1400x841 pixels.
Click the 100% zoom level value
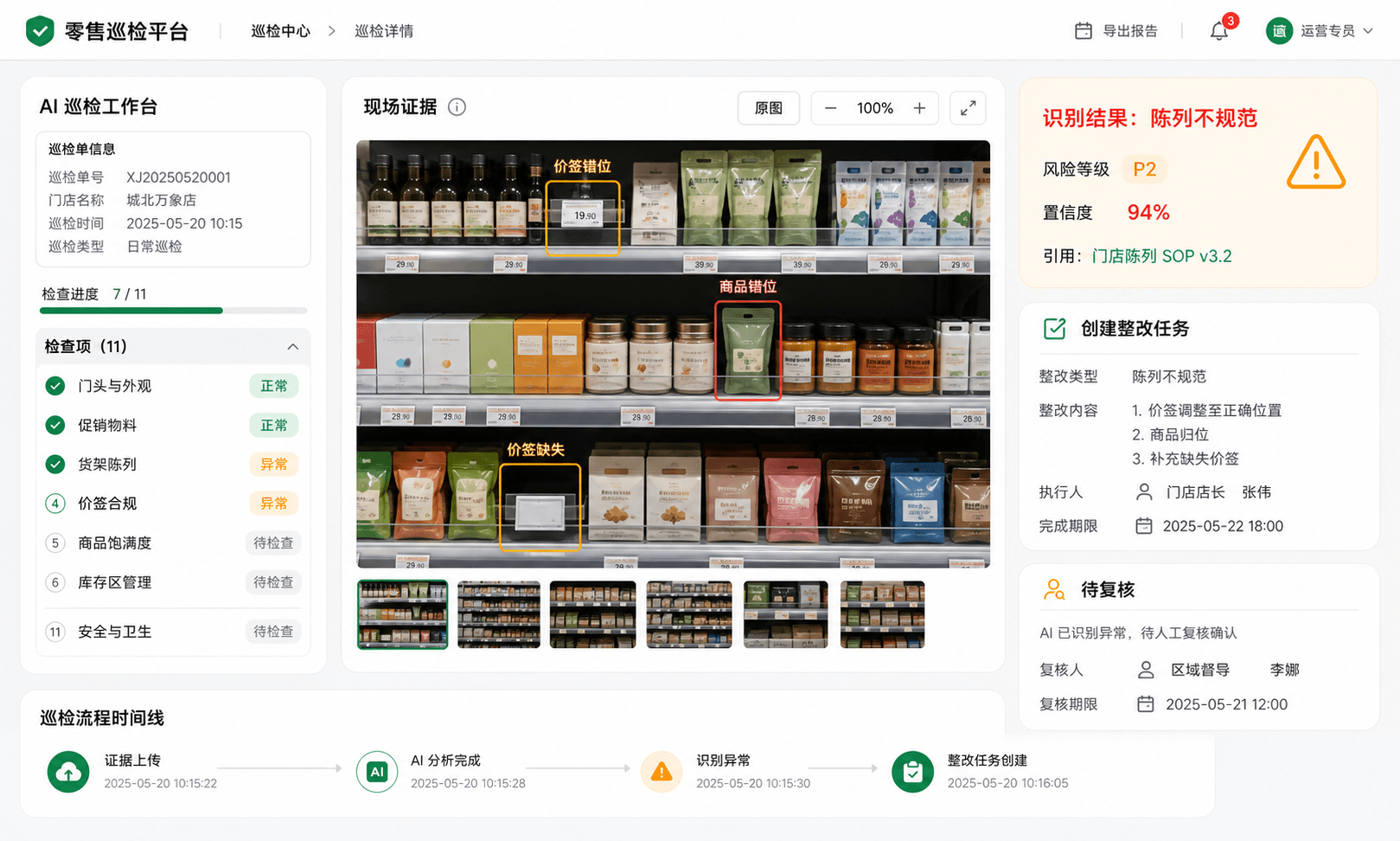coord(875,108)
